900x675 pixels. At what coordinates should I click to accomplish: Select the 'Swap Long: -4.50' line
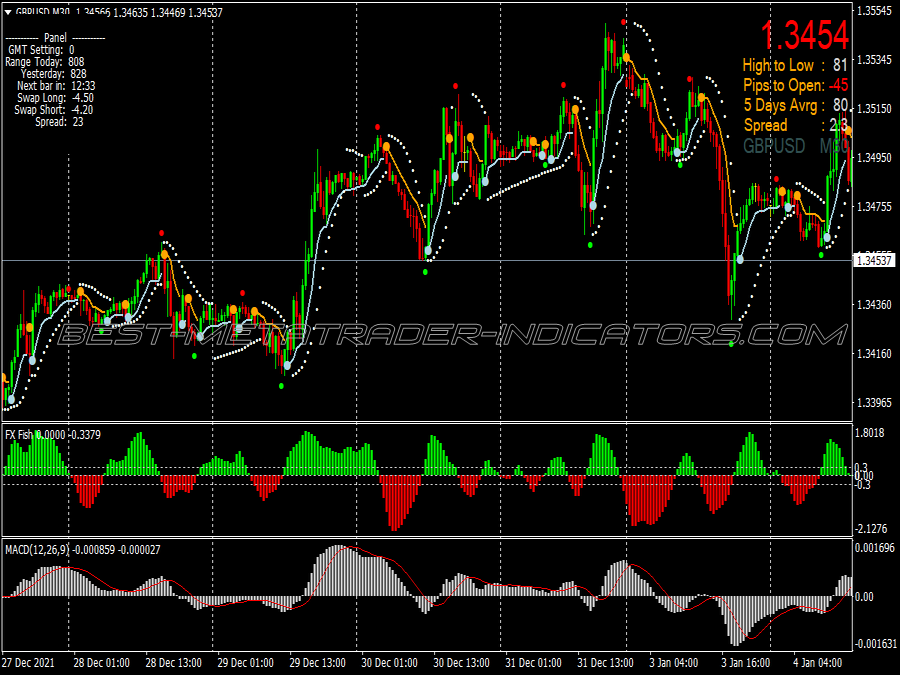(55, 98)
